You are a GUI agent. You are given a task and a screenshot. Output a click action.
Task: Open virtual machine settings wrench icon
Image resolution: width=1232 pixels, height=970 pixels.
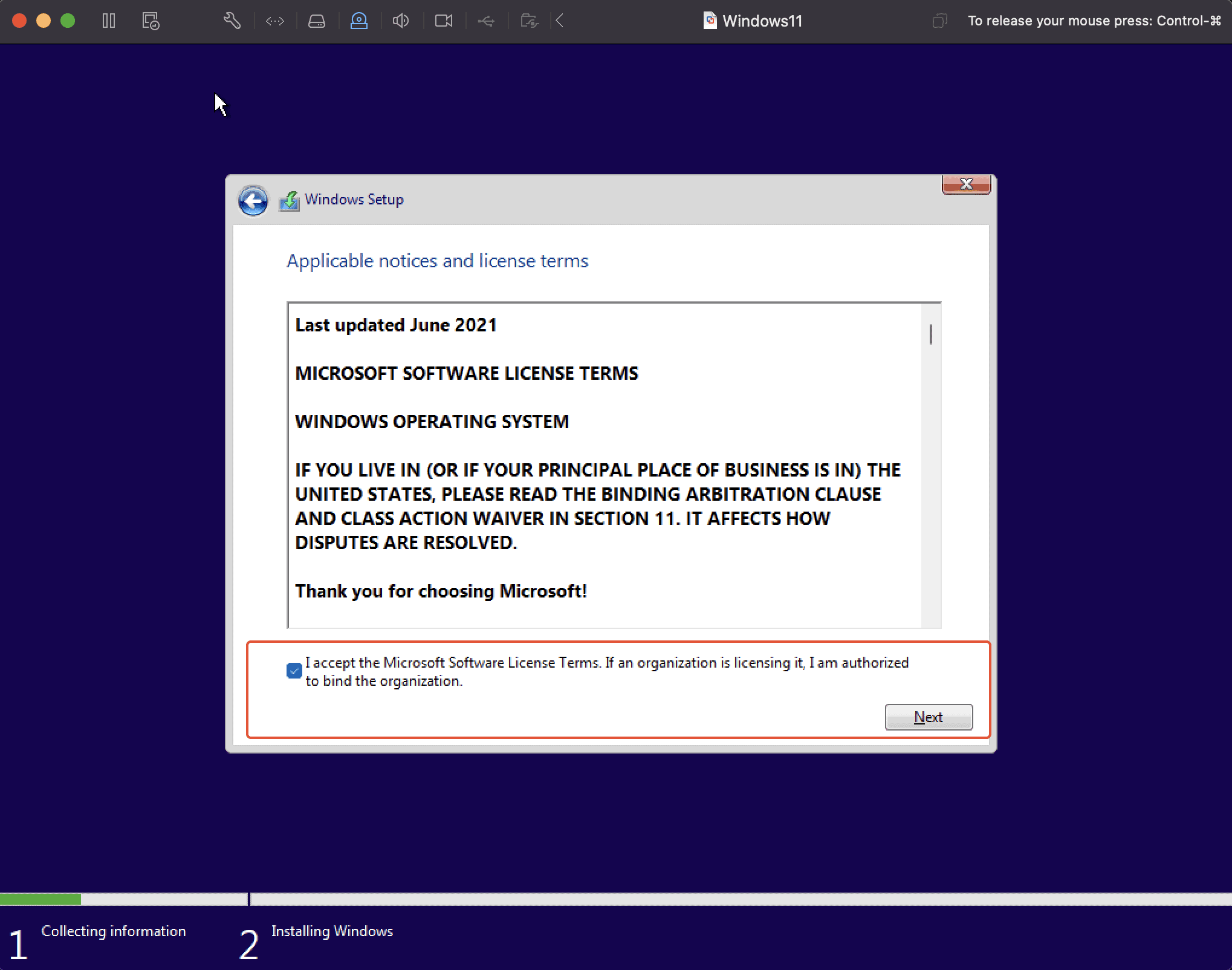232,21
